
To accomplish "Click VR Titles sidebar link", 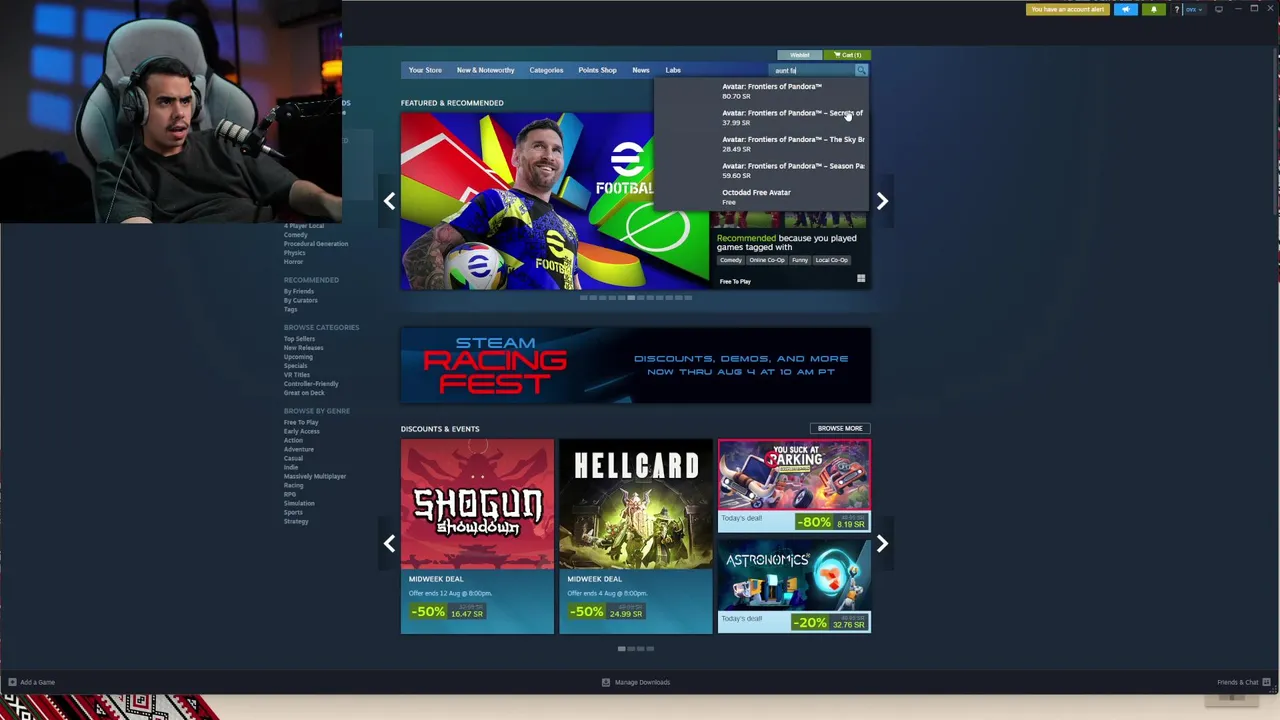I will [296, 375].
